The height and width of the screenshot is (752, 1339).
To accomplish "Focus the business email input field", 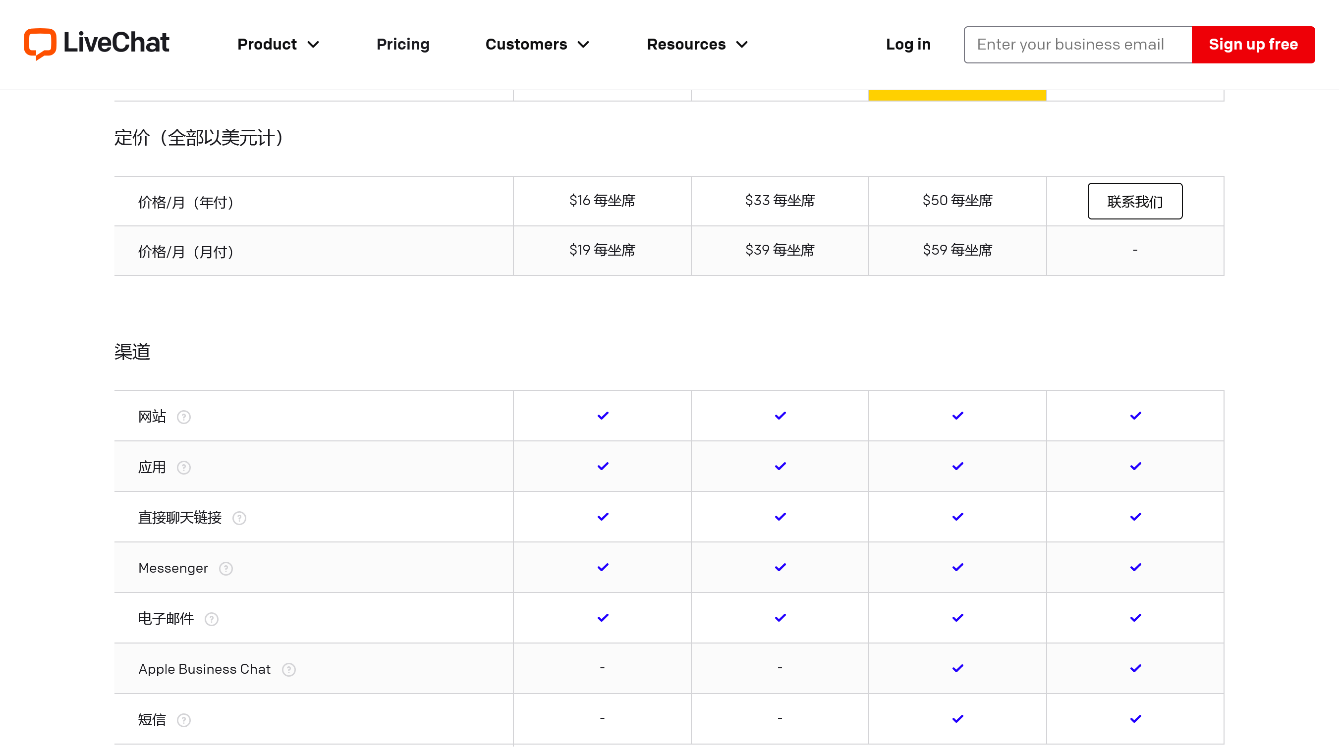I will coord(1077,44).
